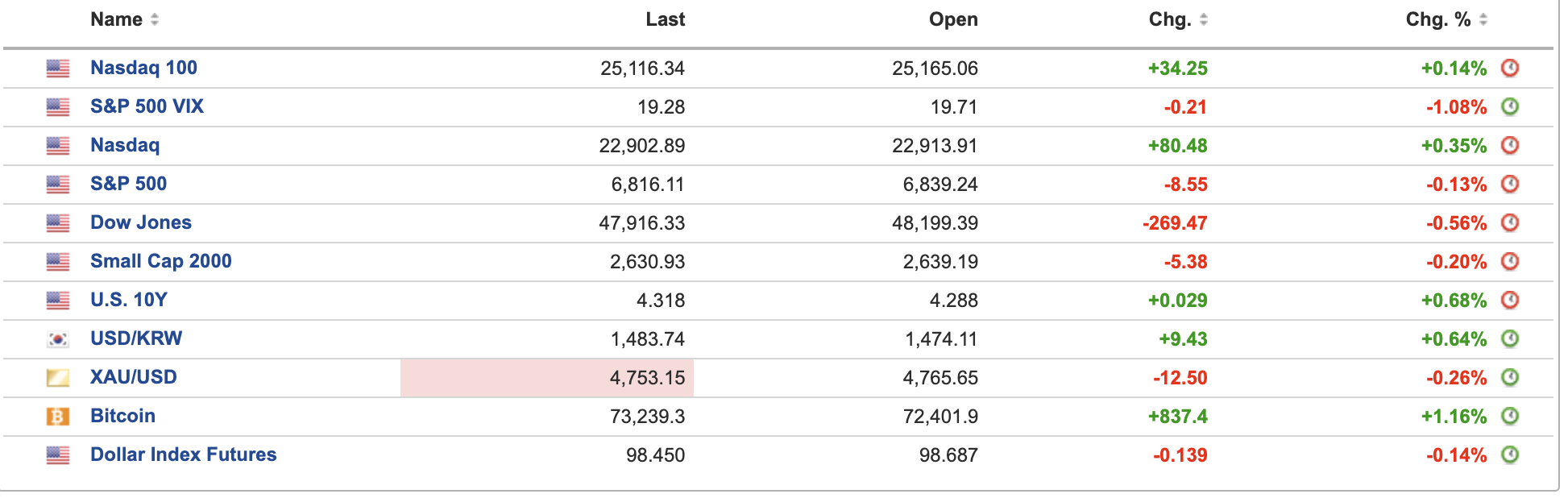
Task: Click the highlighted XAU/USD last price cell
Action: tap(547, 378)
